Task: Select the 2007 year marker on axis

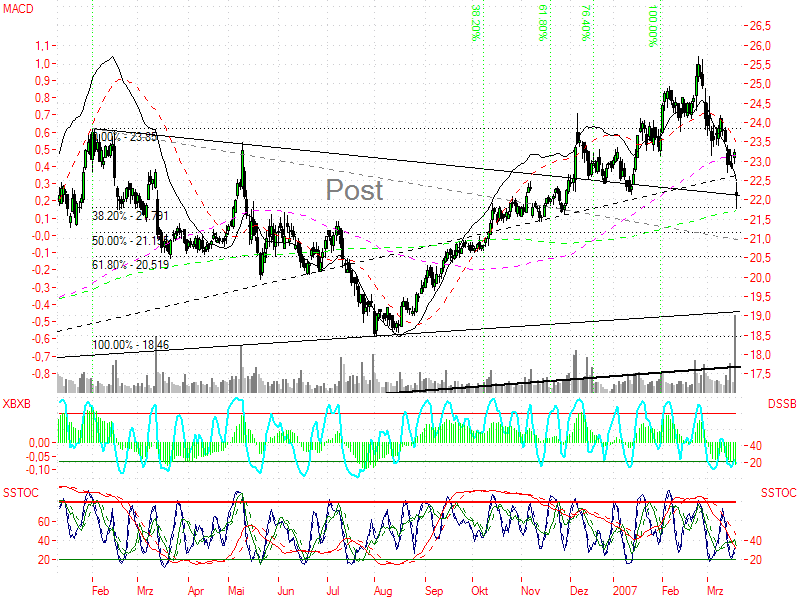Action: [x=625, y=591]
